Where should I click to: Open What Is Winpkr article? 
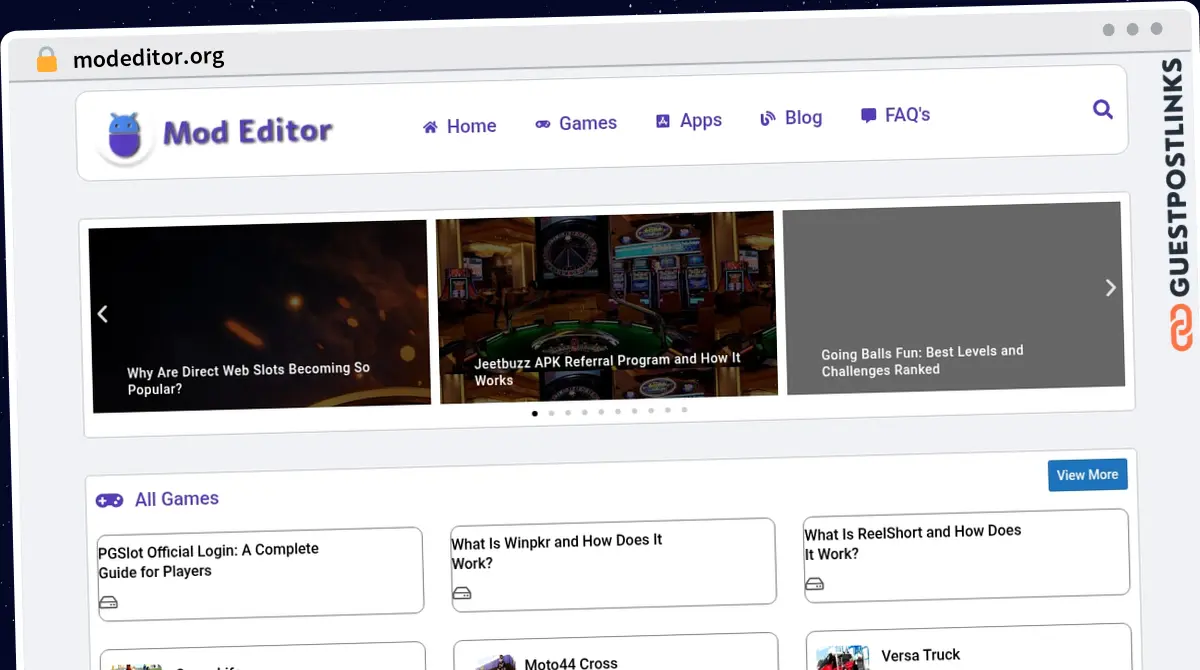(557, 551)
